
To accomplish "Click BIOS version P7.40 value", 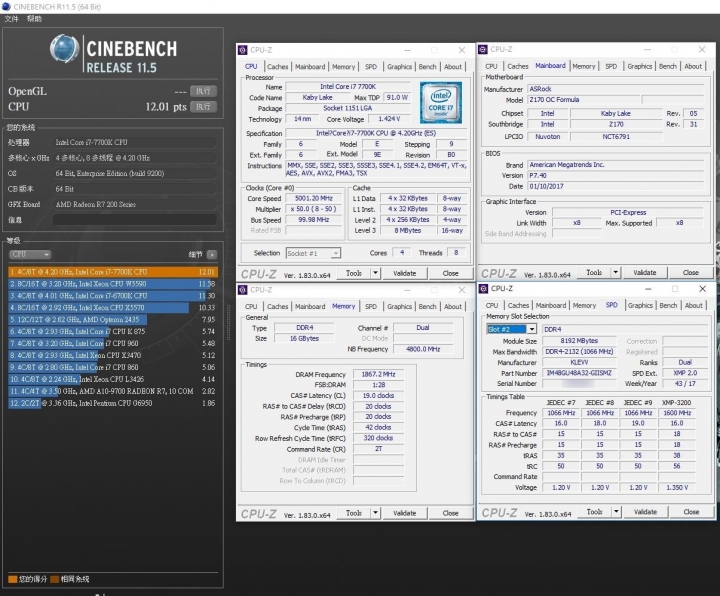I will click(x=615, y=175).
